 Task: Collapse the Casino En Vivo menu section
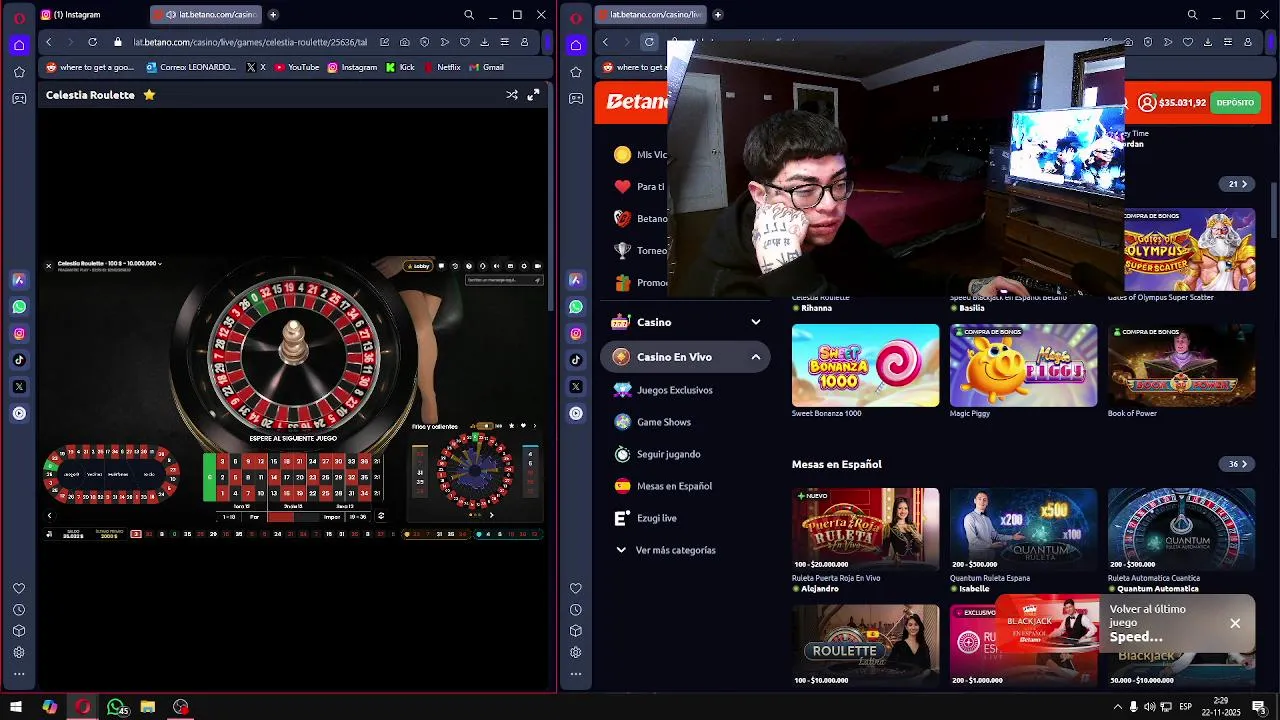point(756,357)
